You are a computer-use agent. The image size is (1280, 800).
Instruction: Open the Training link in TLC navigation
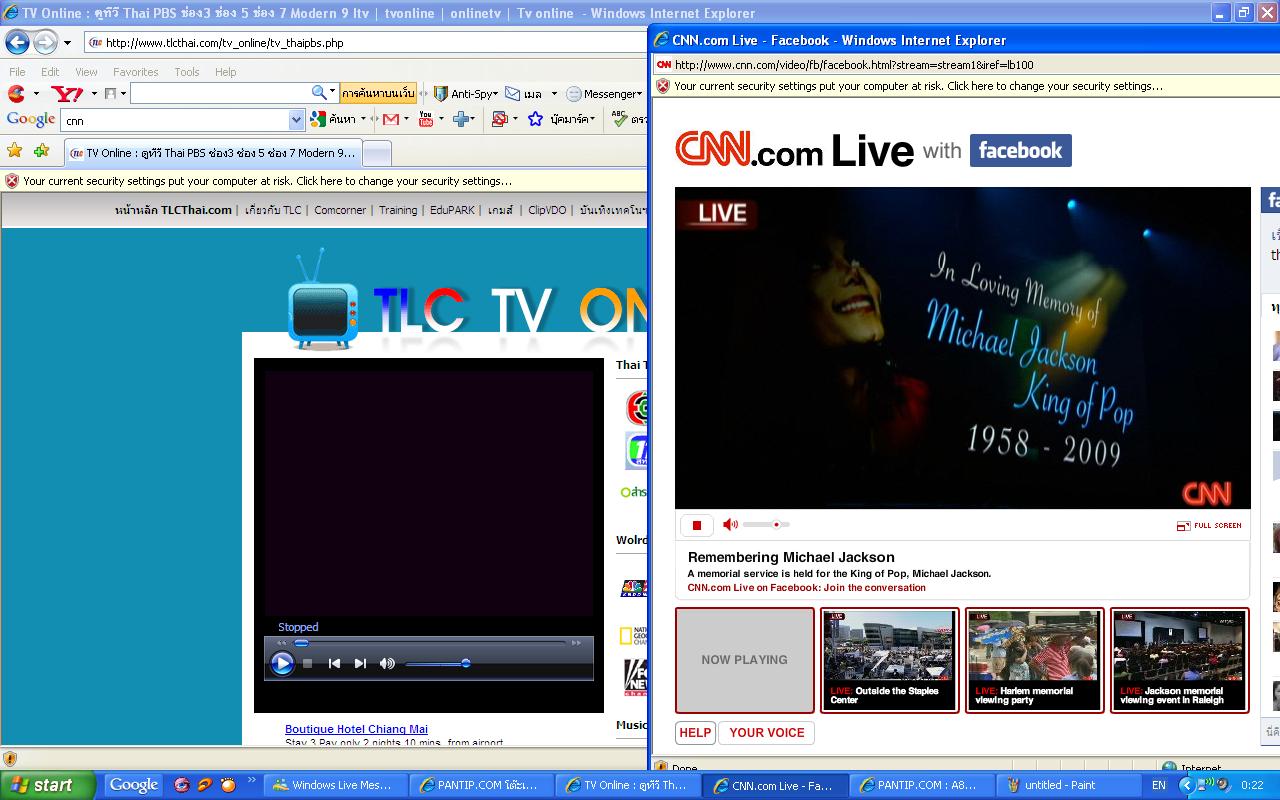(398, 210)
